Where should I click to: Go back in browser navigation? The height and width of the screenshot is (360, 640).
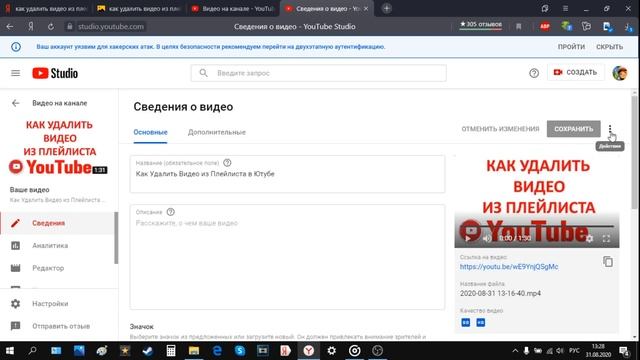point(10,27)
